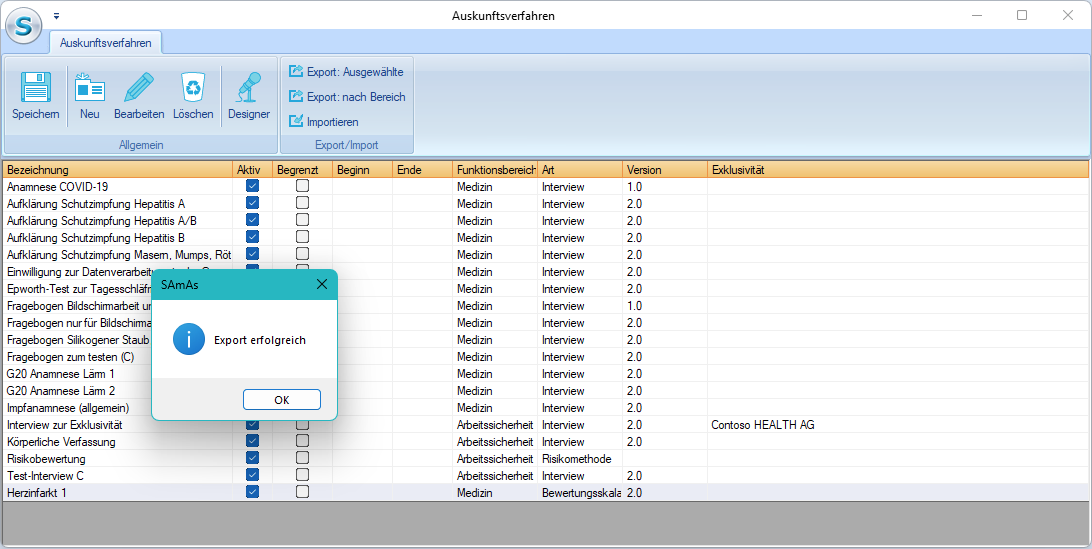Screen dimensions: 1092x549
Task: Sort by the Funktionsbereich column header
Action: pyautogui.click(x=495, y=170)
